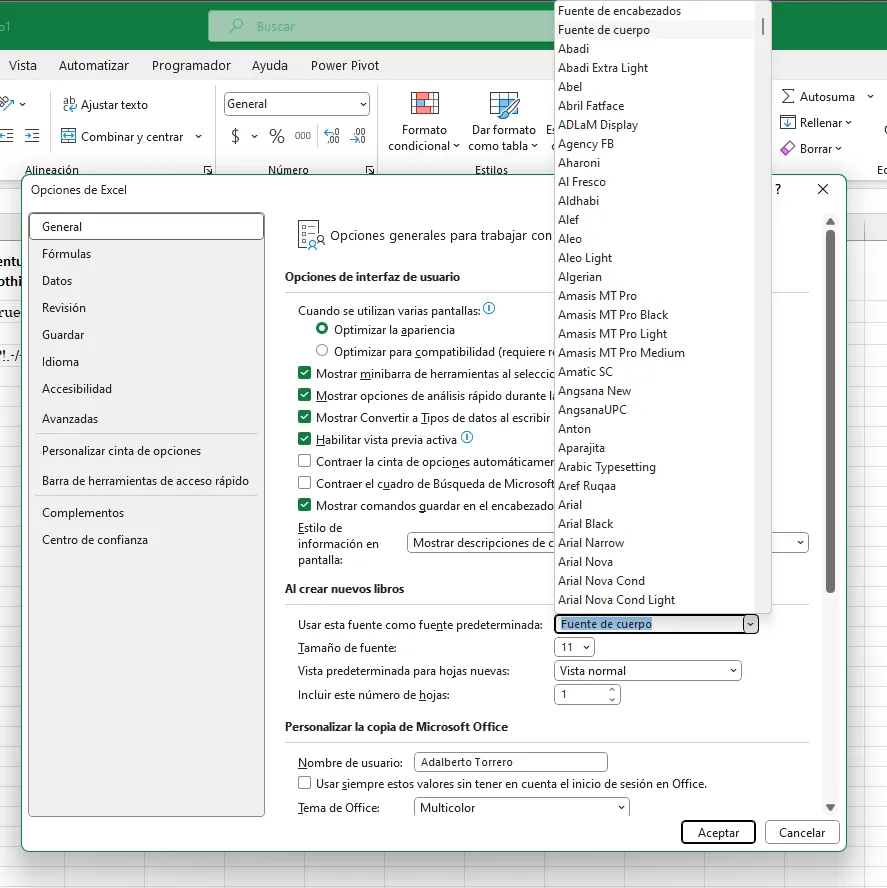
Task: Increase Incluir este número de hojas
Action: [612, 689]
